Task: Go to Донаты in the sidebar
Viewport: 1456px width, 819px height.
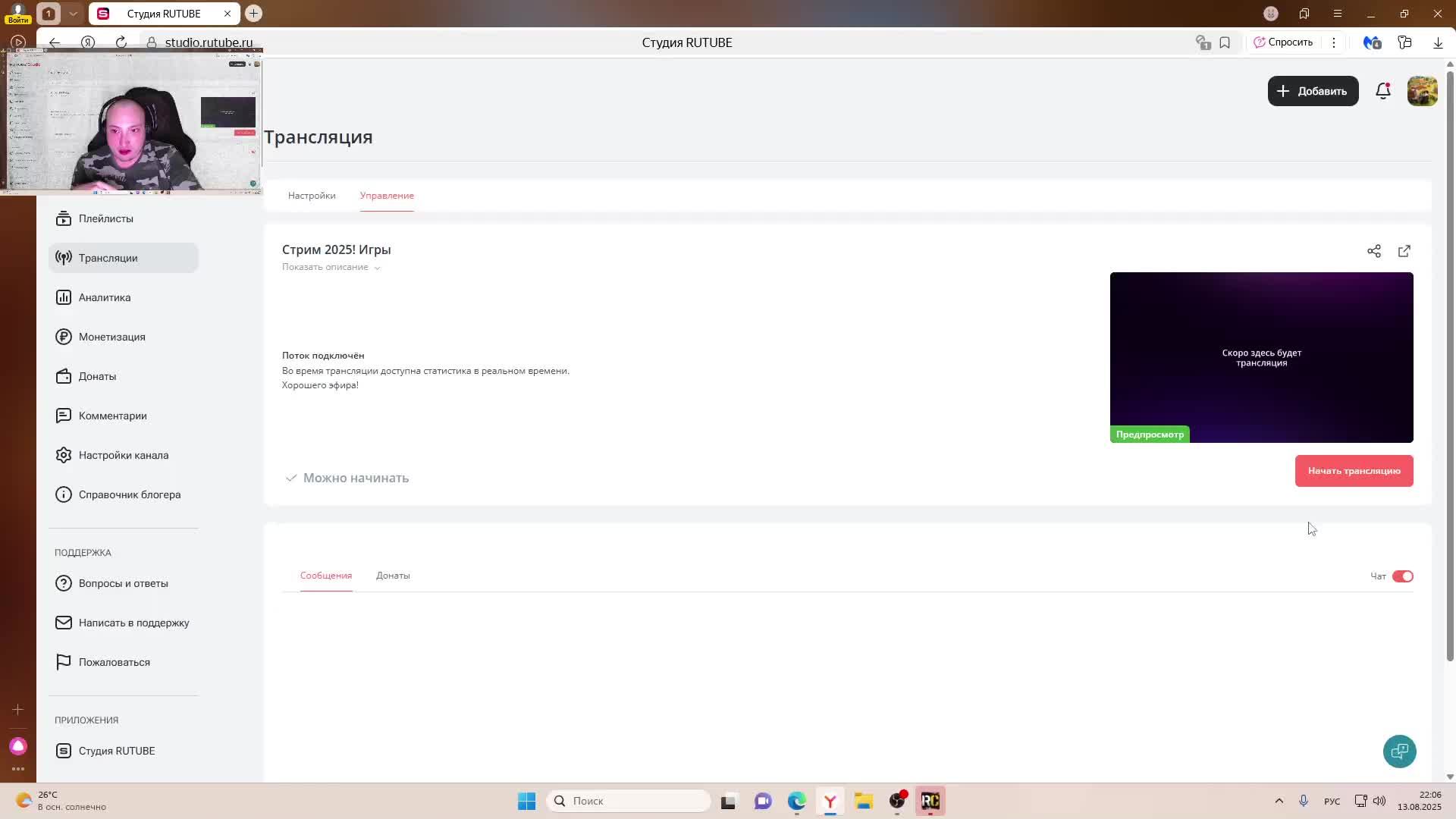Action: tap(97, 376)
